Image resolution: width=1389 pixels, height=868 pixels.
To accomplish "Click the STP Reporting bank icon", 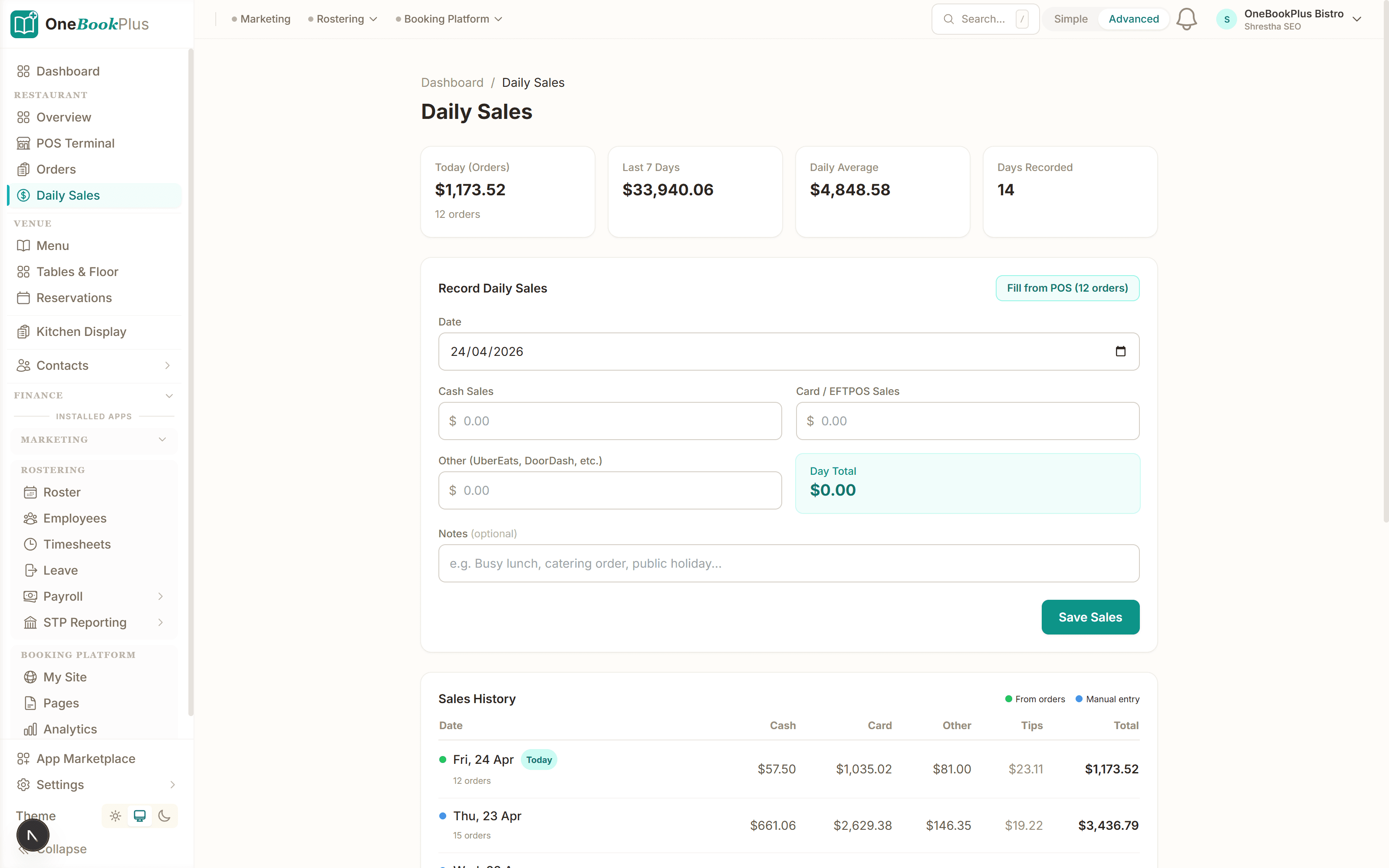I will pos(30,622).
